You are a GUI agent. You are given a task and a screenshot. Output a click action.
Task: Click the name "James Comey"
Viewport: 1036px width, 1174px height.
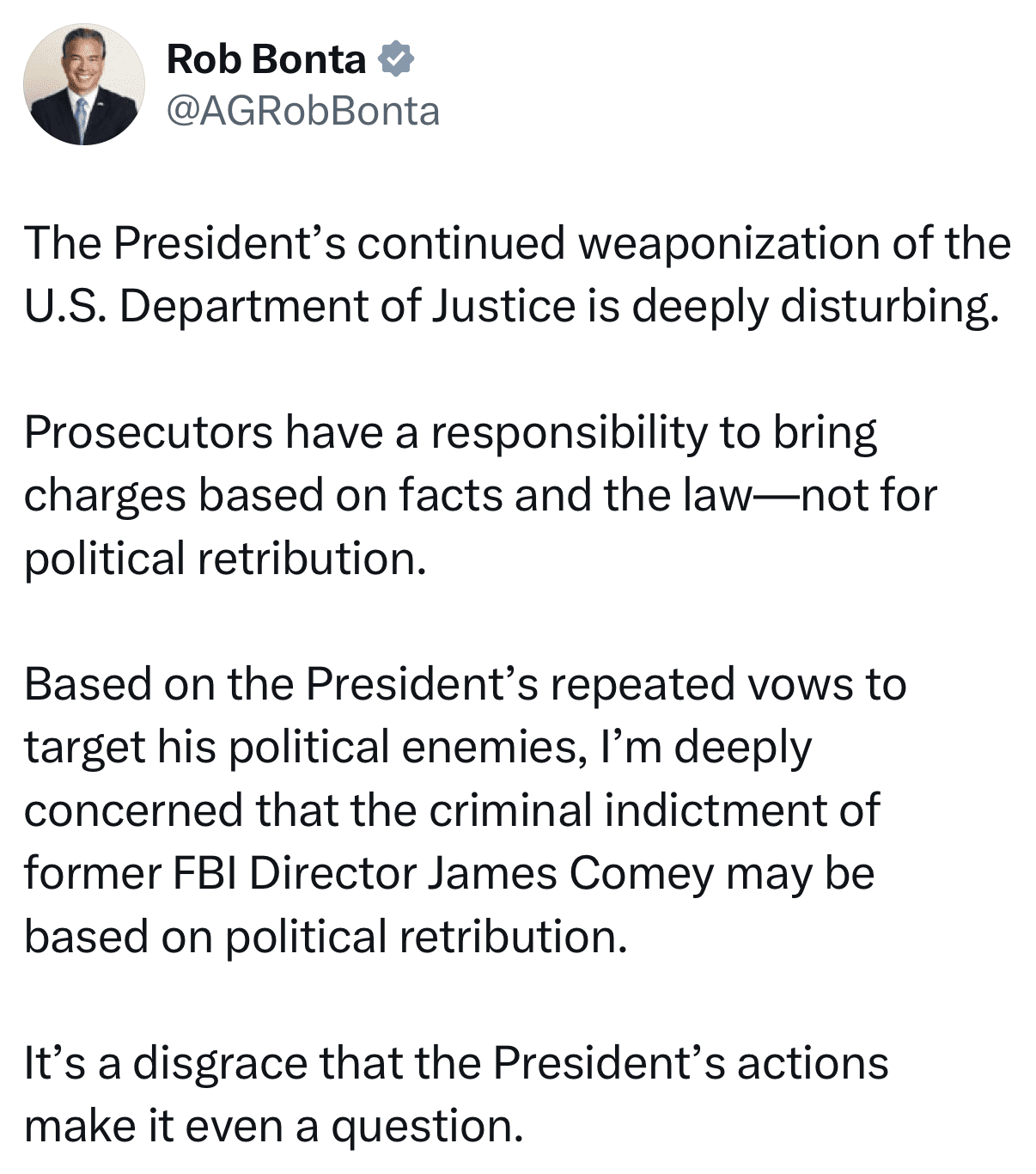(570, 873)
